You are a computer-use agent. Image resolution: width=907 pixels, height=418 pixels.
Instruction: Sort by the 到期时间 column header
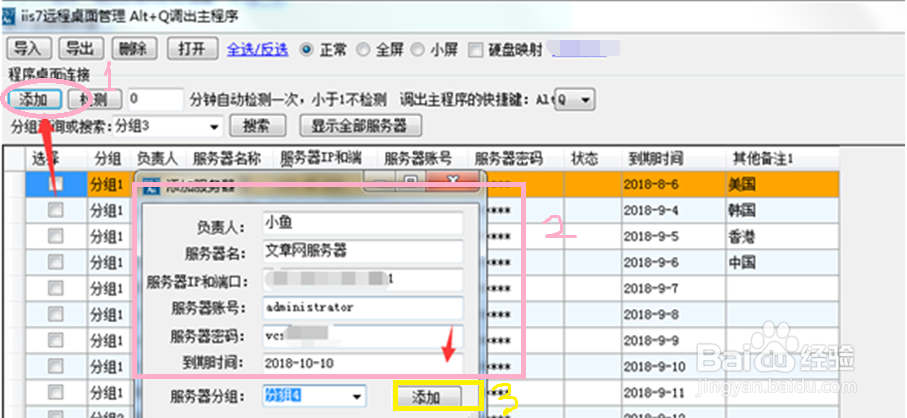[x=673, y=158]
